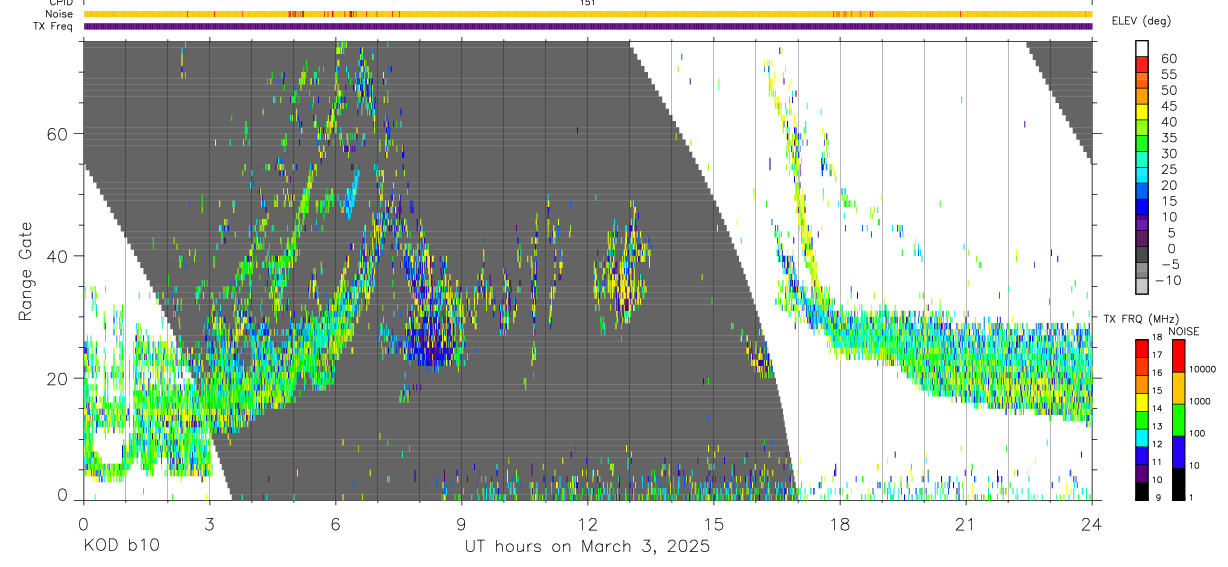Click the '1000' label on the NOISE scale
The width and height of the screenshot is (1228, 567).
click(1201, 402)
